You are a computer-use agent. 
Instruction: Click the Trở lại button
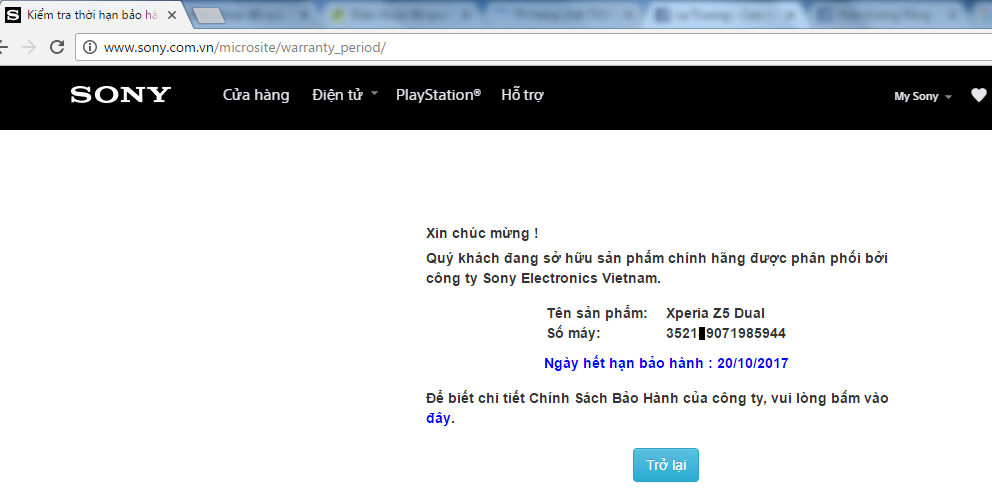(x=666, y=465)
